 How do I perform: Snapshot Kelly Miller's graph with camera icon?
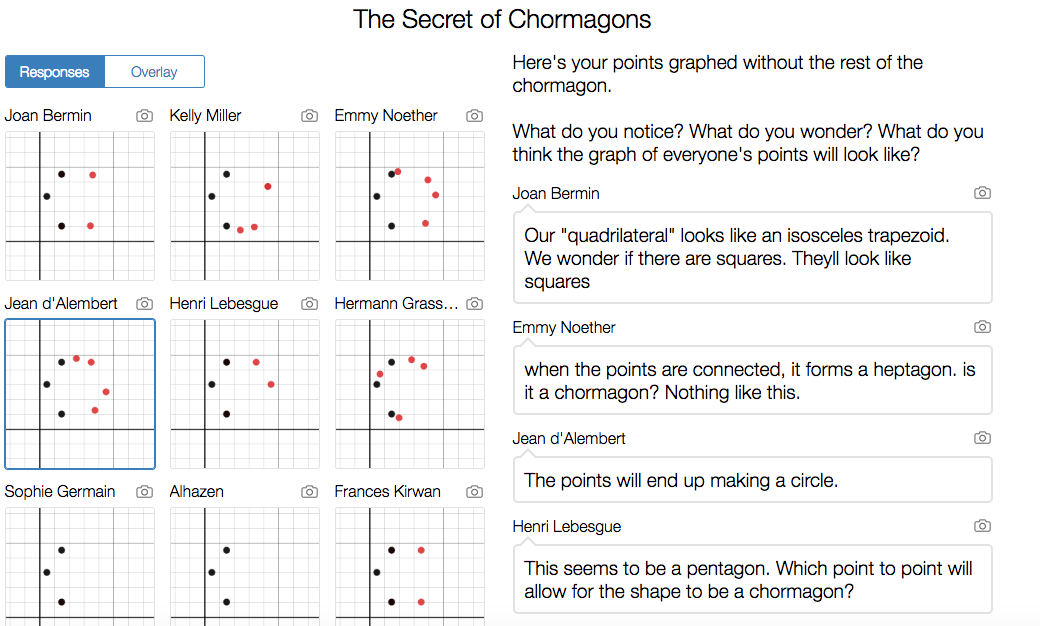310,116
